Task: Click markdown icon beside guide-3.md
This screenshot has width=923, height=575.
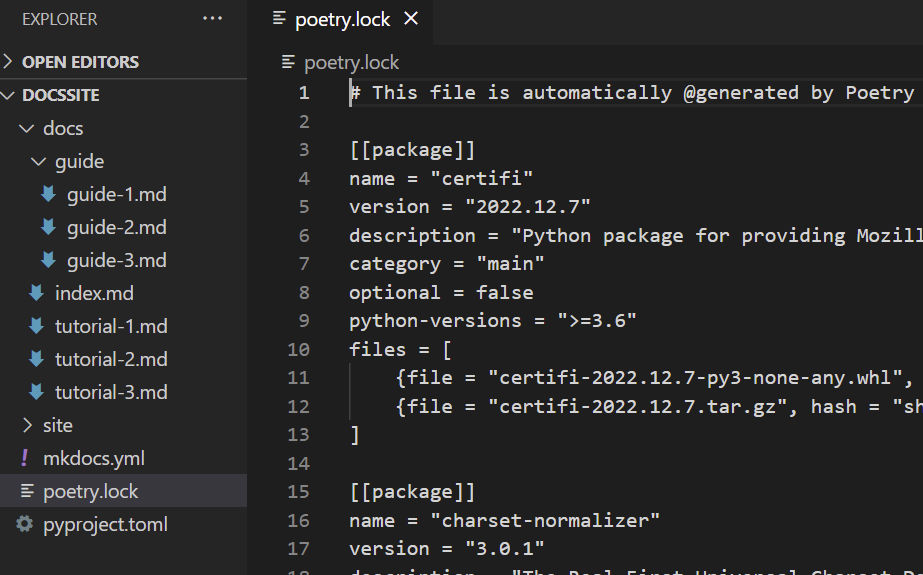Action: point(48,260)
